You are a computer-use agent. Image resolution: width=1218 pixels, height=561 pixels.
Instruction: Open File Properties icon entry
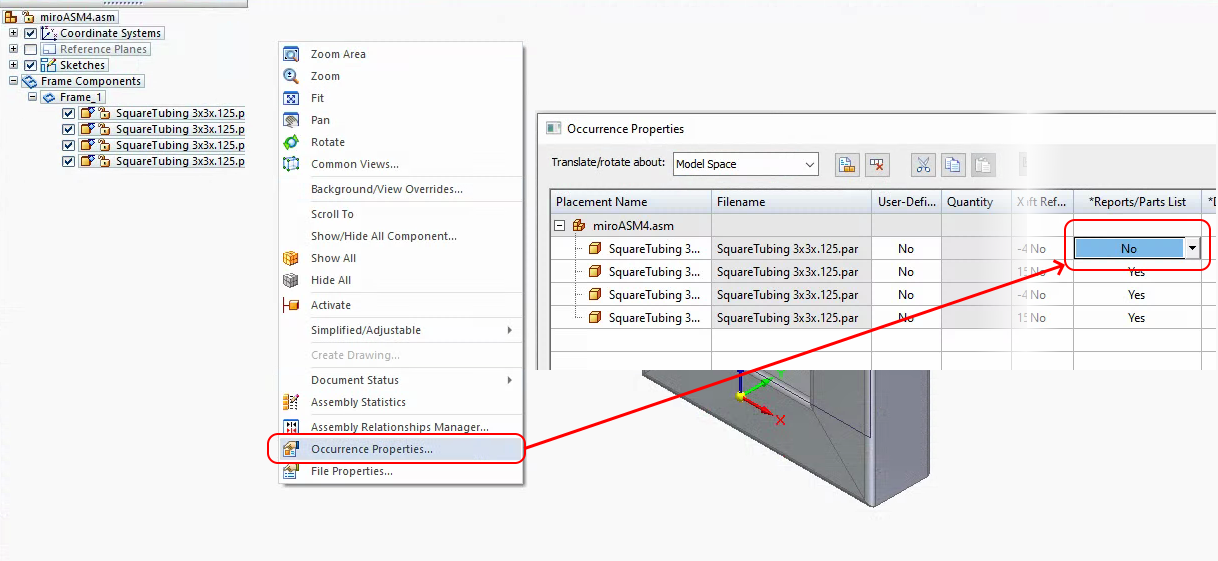coord(291,471)
